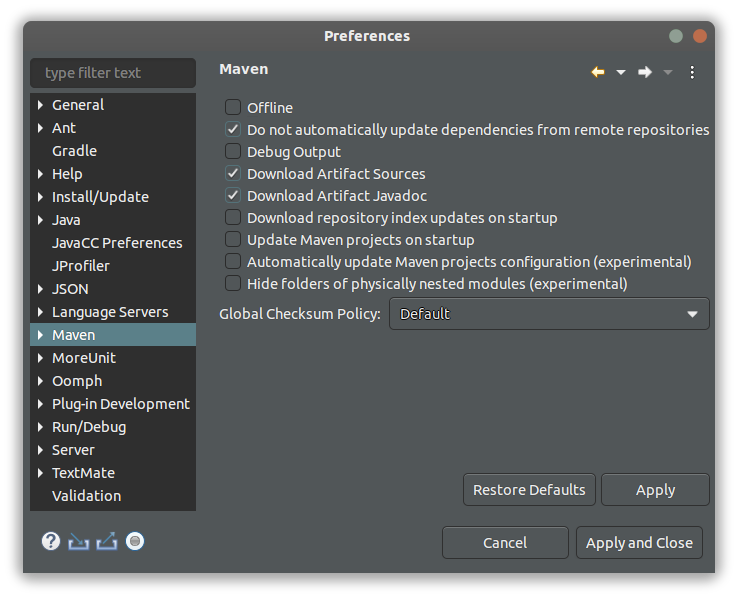Screen dimensions: 738x598
Task: Expand the TextMate tree node
Action: click(40, 473)
